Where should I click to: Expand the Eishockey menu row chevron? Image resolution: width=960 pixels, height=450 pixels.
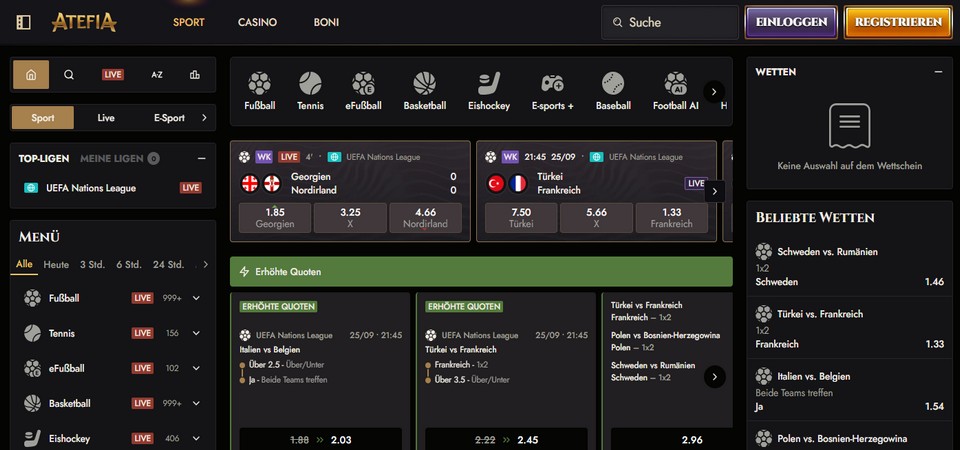(x=196, y=438)
